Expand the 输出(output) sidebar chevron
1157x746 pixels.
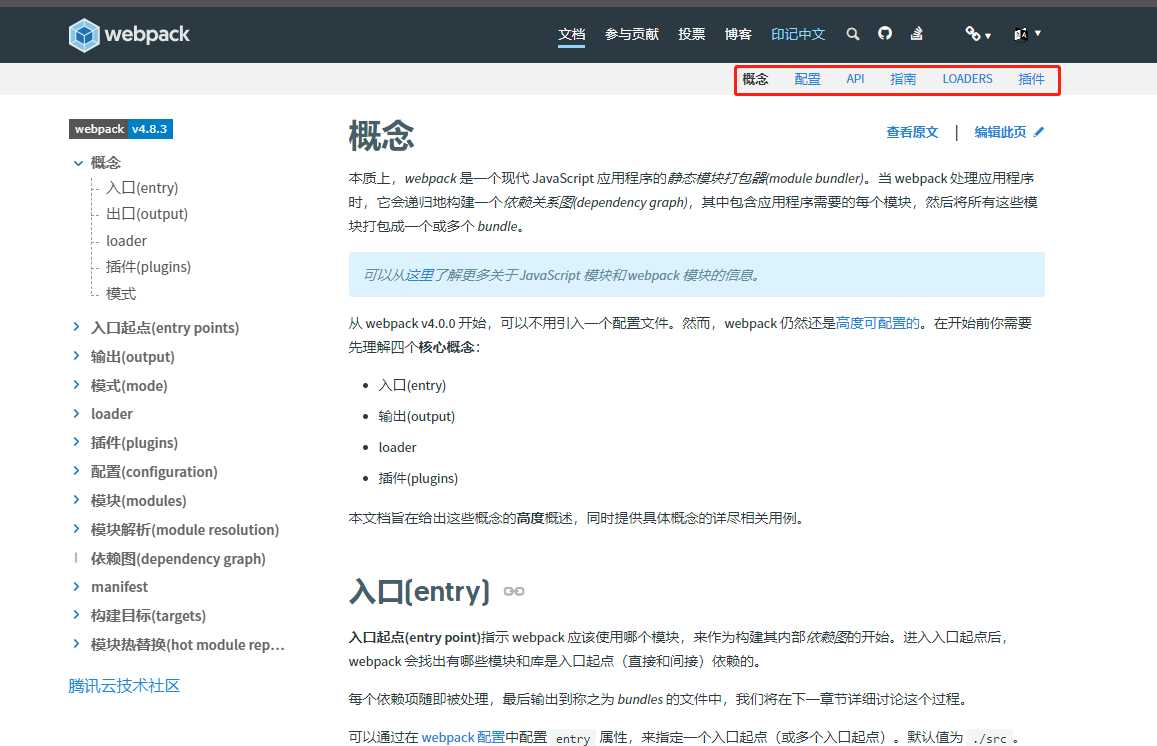(x=76, y=356)
